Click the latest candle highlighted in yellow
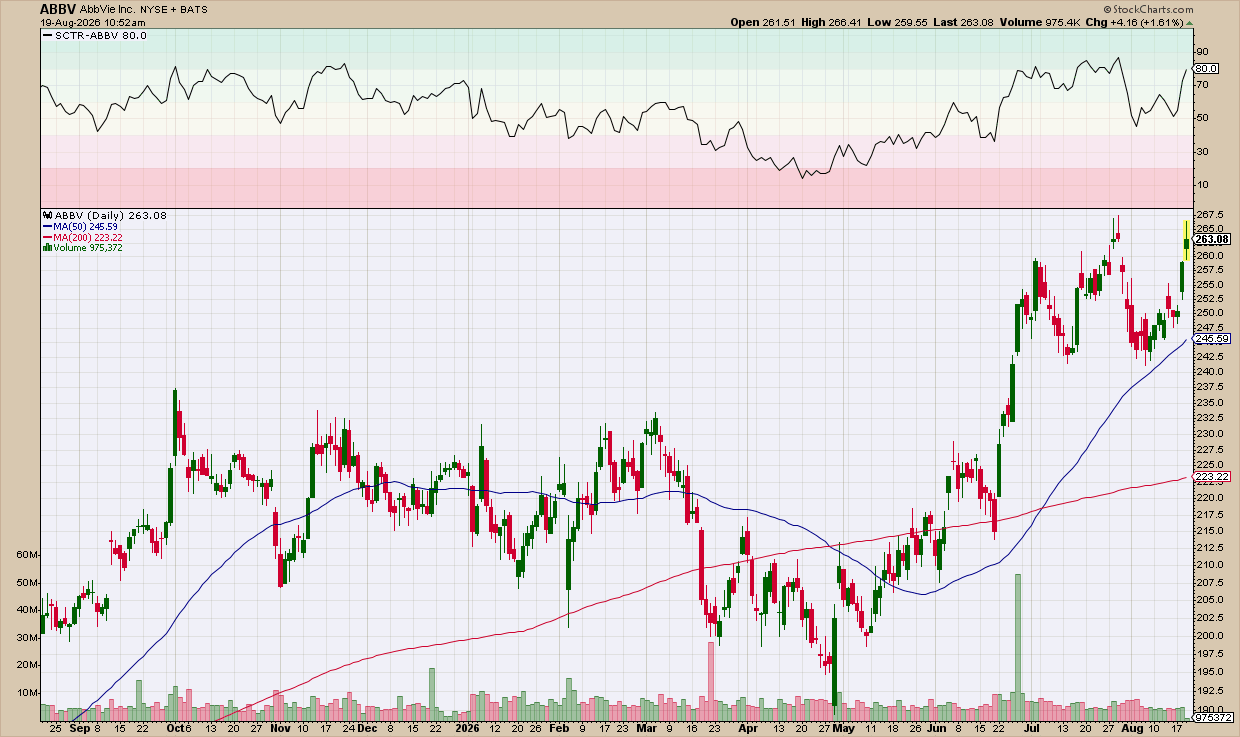This screenshot has width=1240, height=737. click(1187, 241)
